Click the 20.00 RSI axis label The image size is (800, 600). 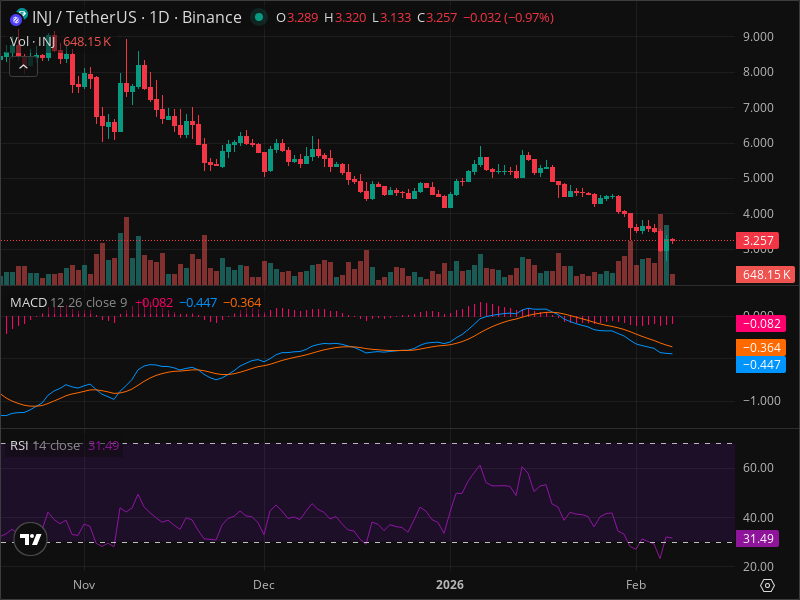[x=758, y=567]
